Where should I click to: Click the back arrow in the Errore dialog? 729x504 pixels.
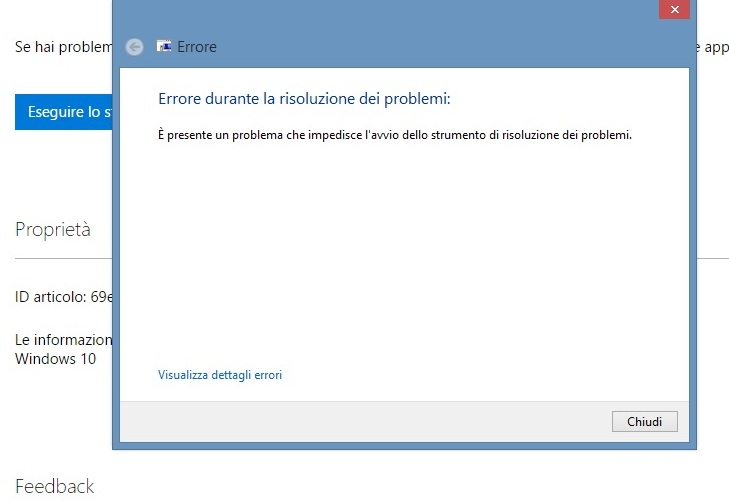(134, 47)
